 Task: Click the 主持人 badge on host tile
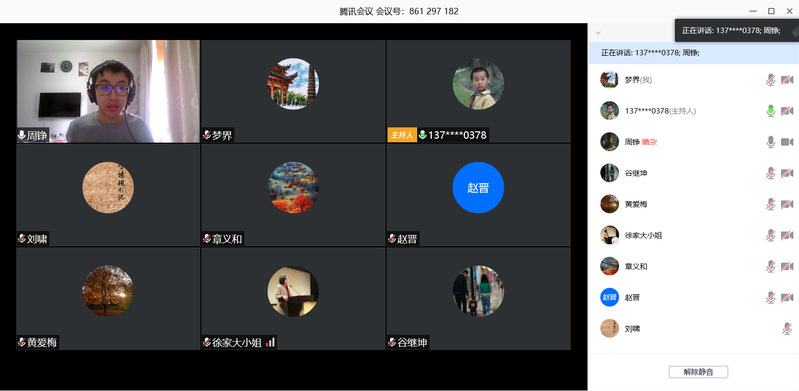pyautogui.click(x=402, y=135)
